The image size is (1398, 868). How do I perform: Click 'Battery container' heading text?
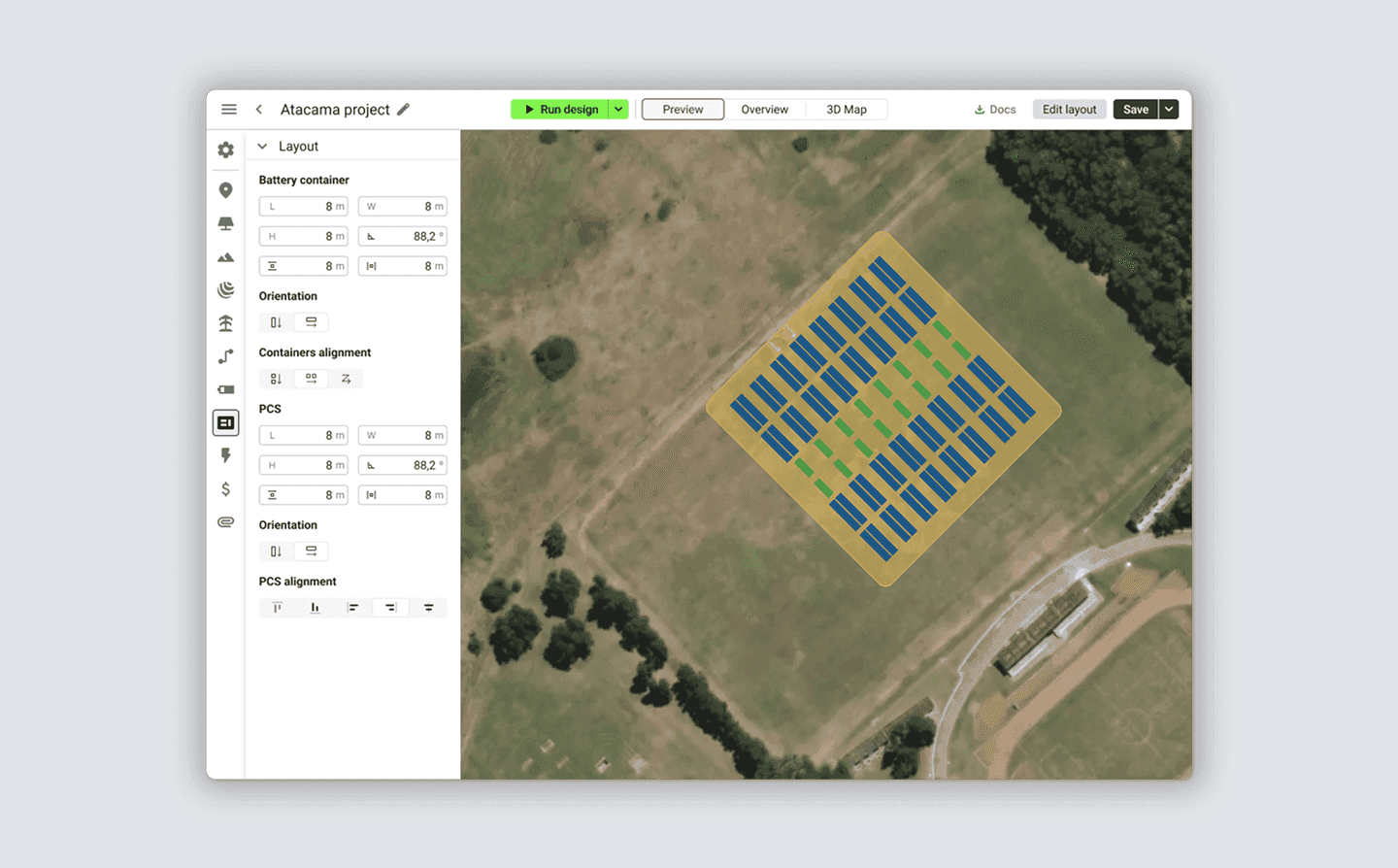click(304, 181)
